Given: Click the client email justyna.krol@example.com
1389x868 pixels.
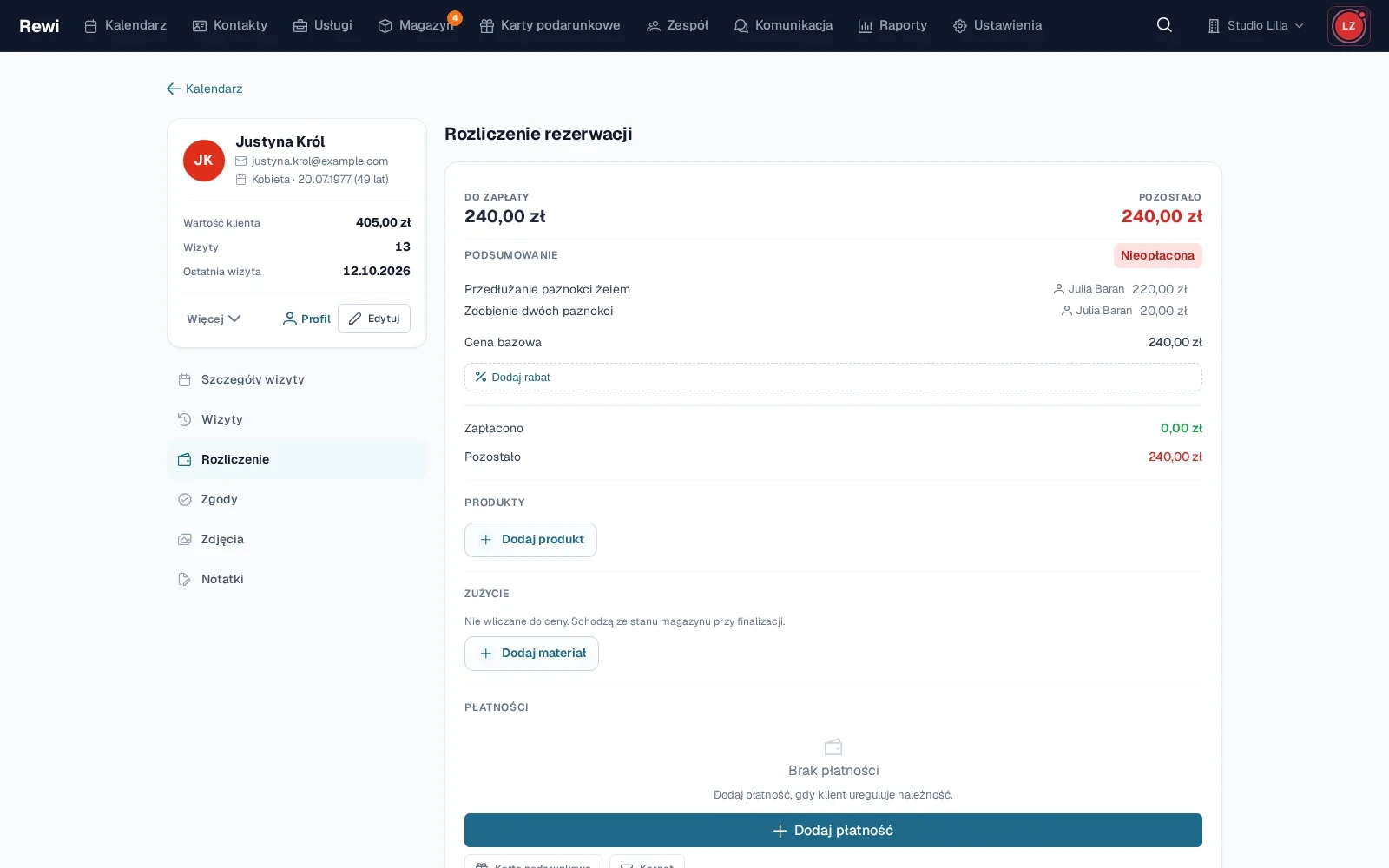Looking at the screenshot, I should (319, 161).
